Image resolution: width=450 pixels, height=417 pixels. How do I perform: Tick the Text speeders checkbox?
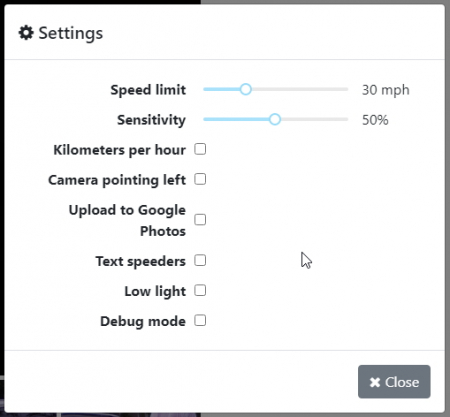click(x=200, y=260)
